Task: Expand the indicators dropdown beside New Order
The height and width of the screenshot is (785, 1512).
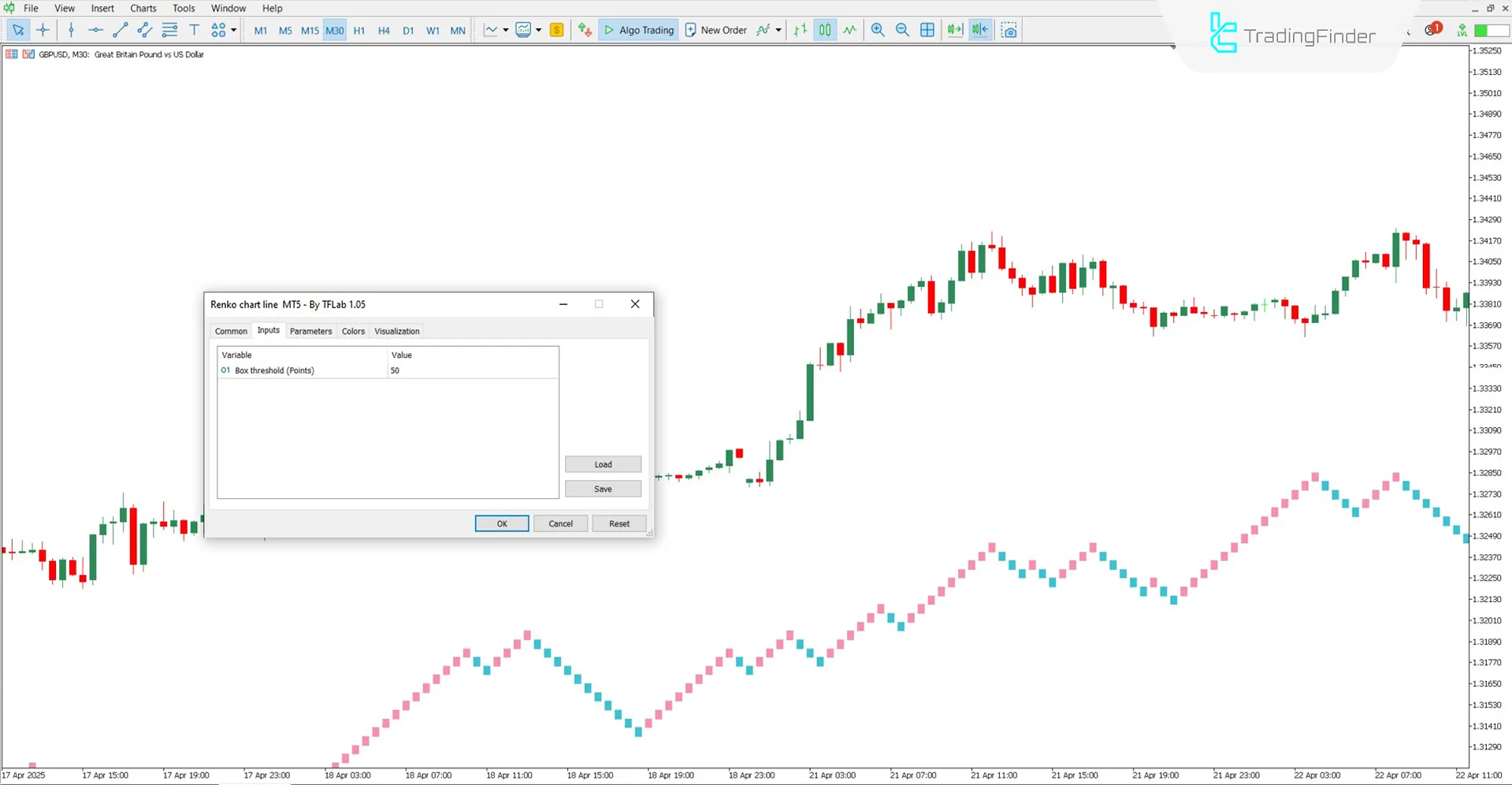Action: coord(776,30)
